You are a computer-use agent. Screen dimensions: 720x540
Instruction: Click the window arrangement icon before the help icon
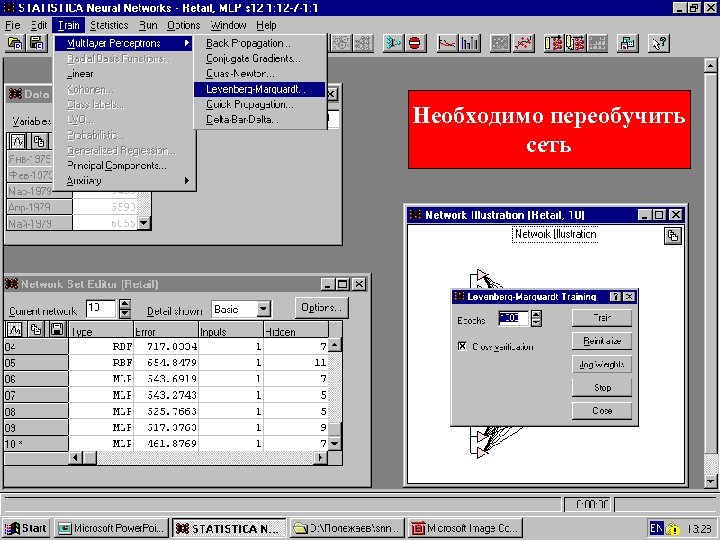point(628,44)
